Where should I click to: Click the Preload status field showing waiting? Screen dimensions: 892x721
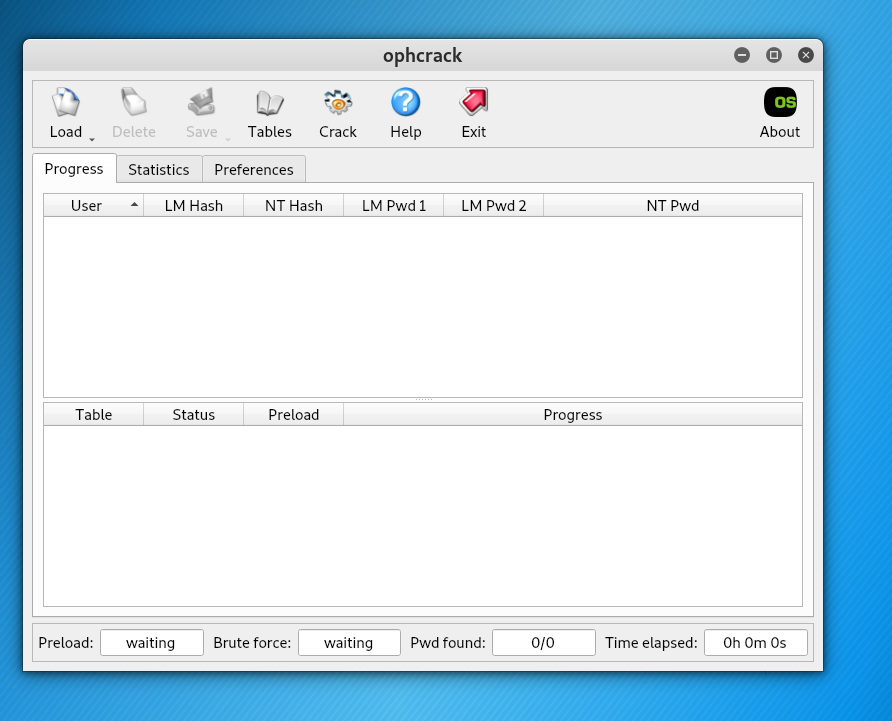152,642
